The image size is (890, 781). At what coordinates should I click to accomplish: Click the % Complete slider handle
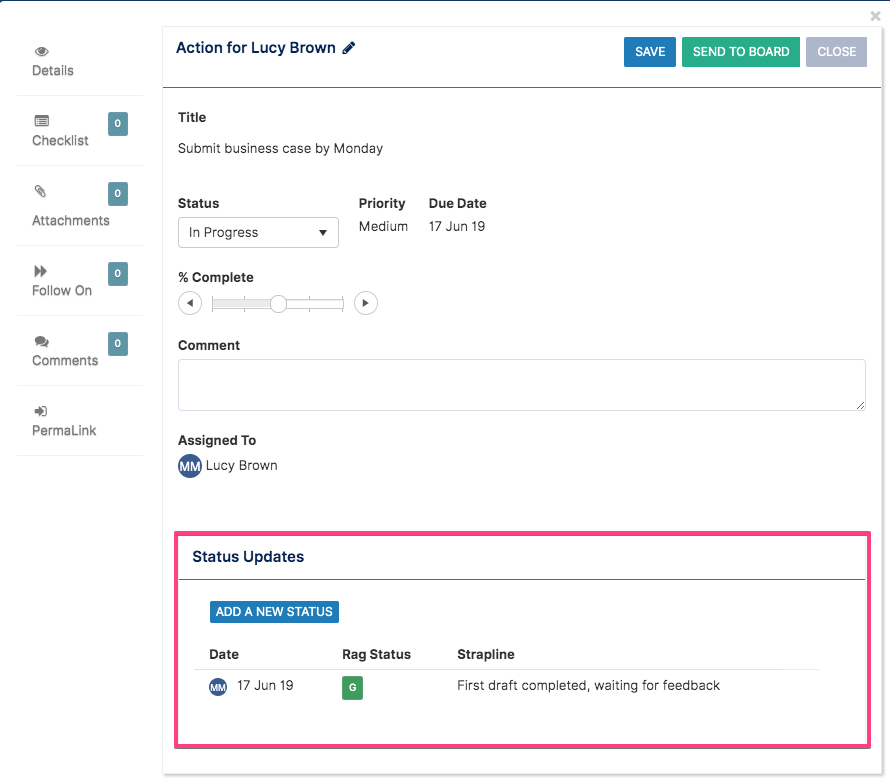278,304
